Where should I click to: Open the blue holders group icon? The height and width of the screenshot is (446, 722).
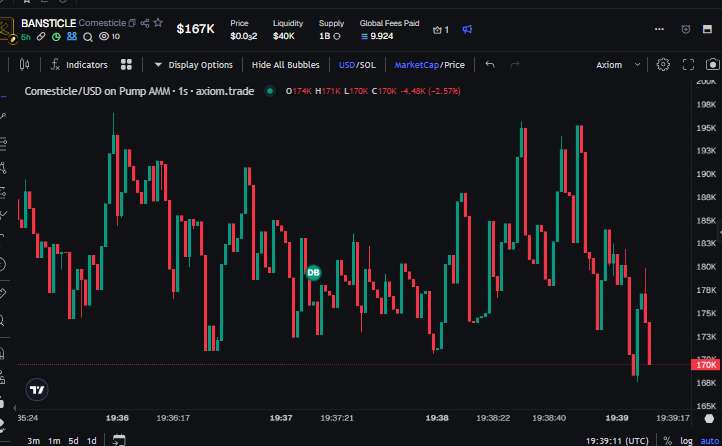(x=72, y=36)
